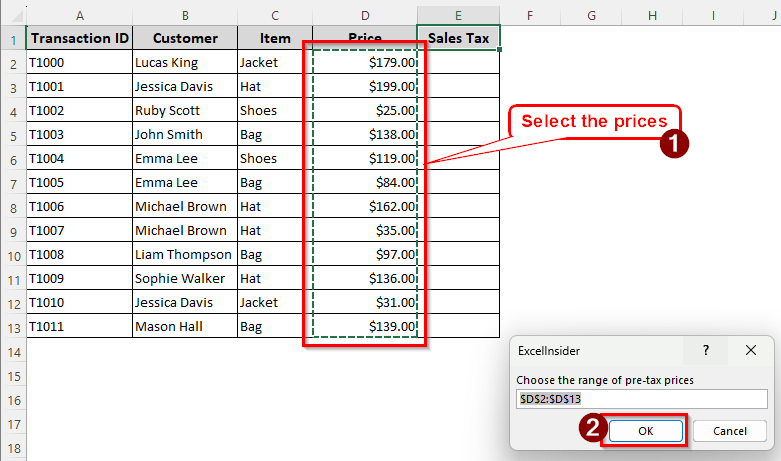The height and width of the screenshot is (461, 781).
Task: Click the Jacket cell in row 2
Action: coord(275,62)
